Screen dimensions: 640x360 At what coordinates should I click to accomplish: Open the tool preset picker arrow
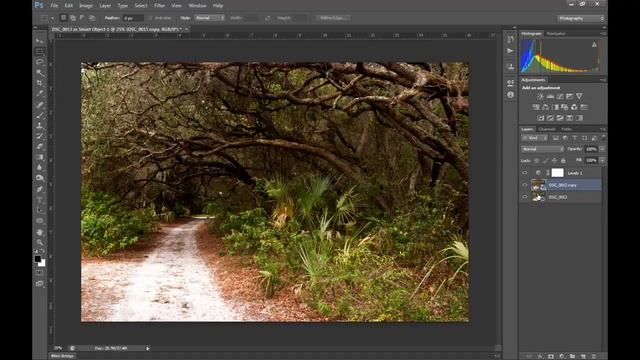tap(52, 18)
